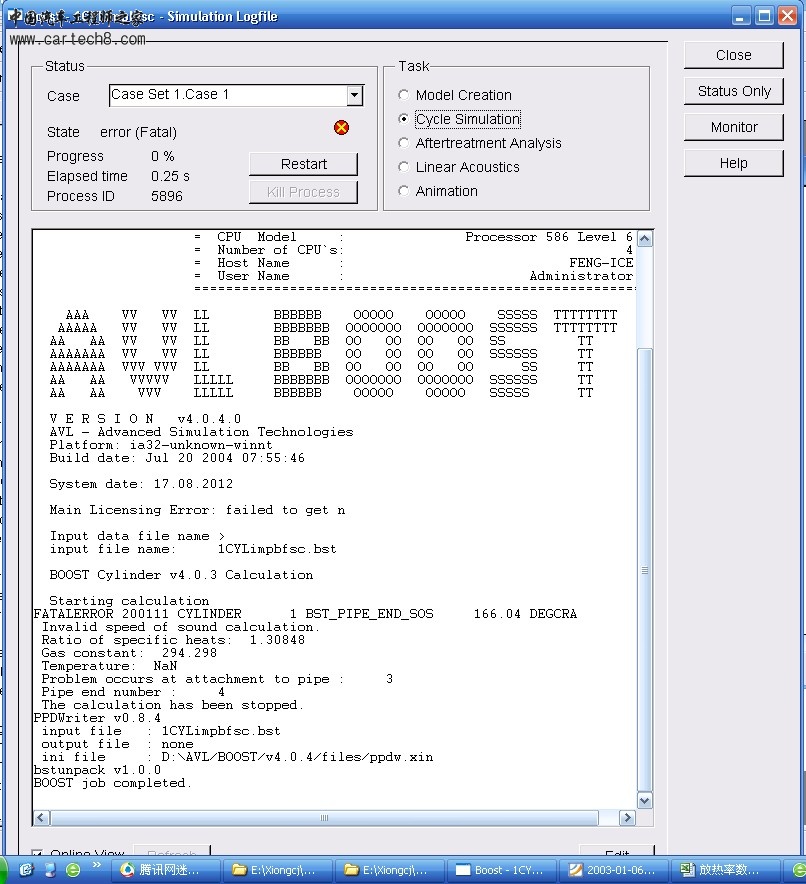Click 'Invalid speed of sound calculation.' line

(180, 627)
